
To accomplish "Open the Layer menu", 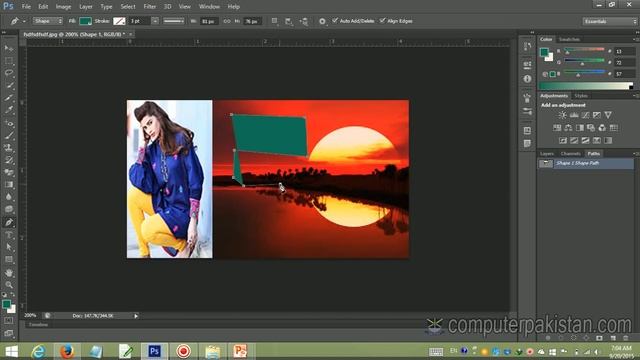I will (x=86, y=7).
